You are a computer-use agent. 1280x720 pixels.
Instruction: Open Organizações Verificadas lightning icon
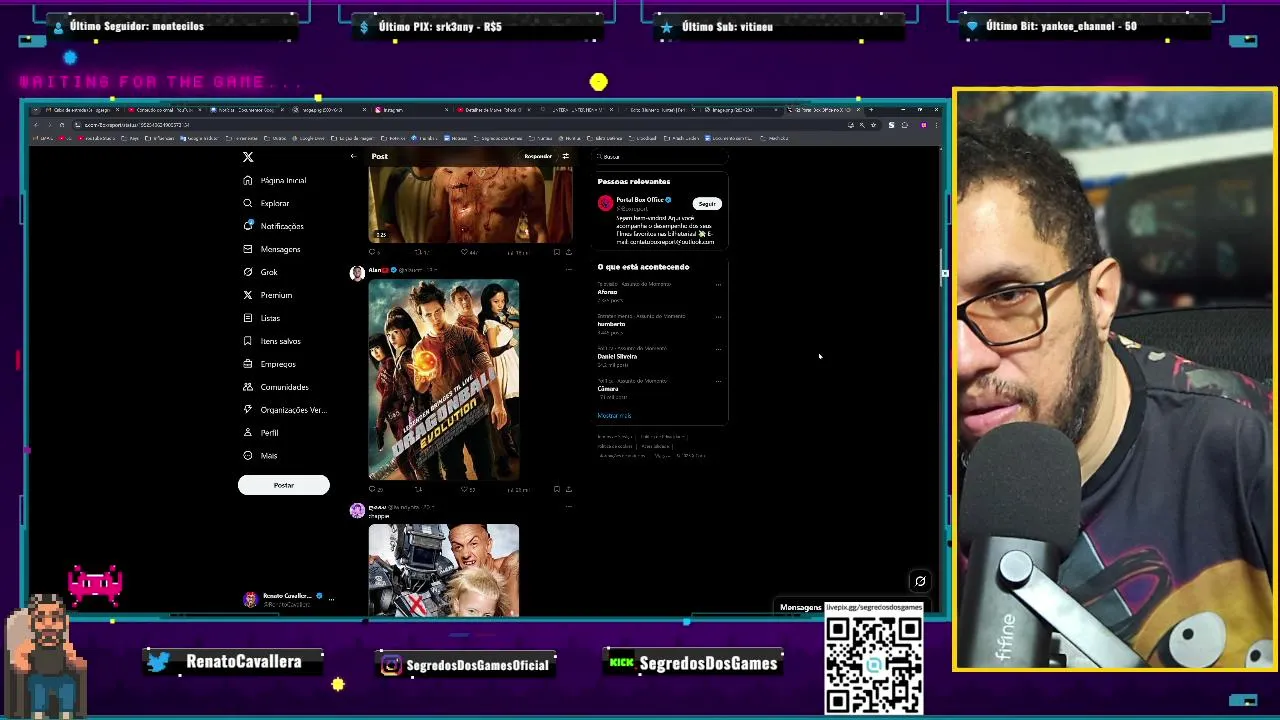[x=248, y=410]
